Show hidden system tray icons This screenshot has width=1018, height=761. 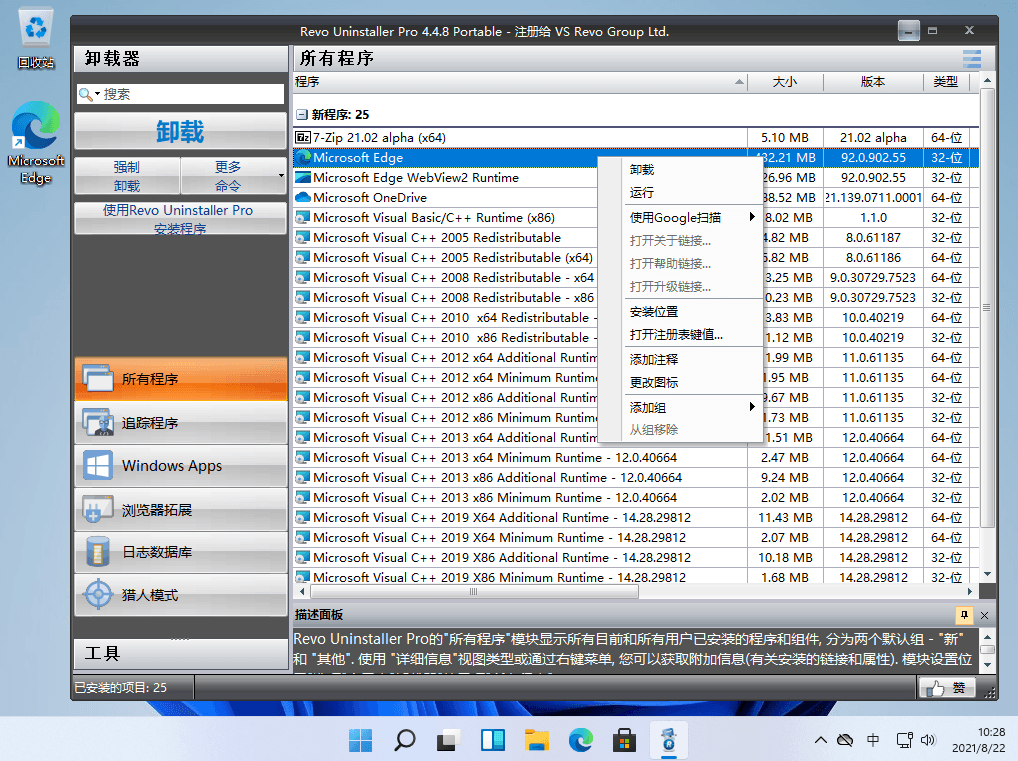pos(821,740)
